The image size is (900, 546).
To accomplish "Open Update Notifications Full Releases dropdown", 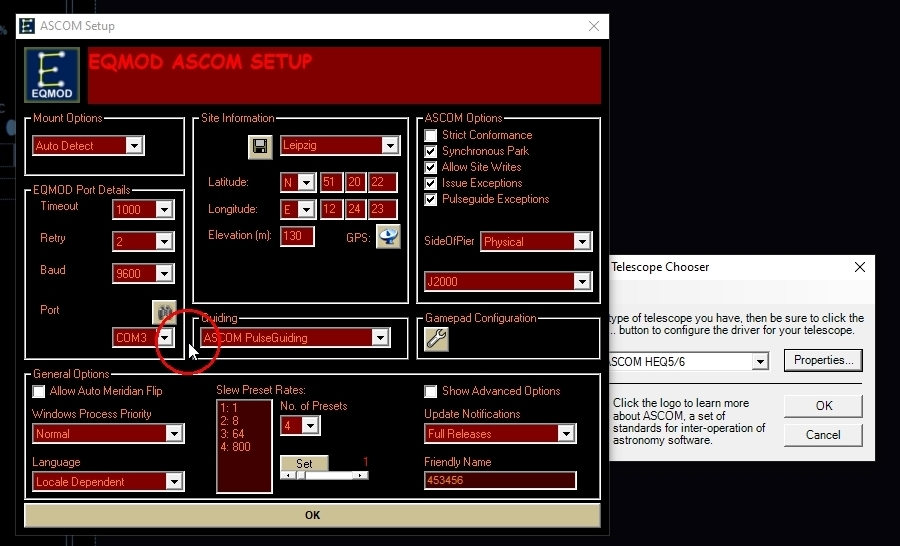I will 566,433.
